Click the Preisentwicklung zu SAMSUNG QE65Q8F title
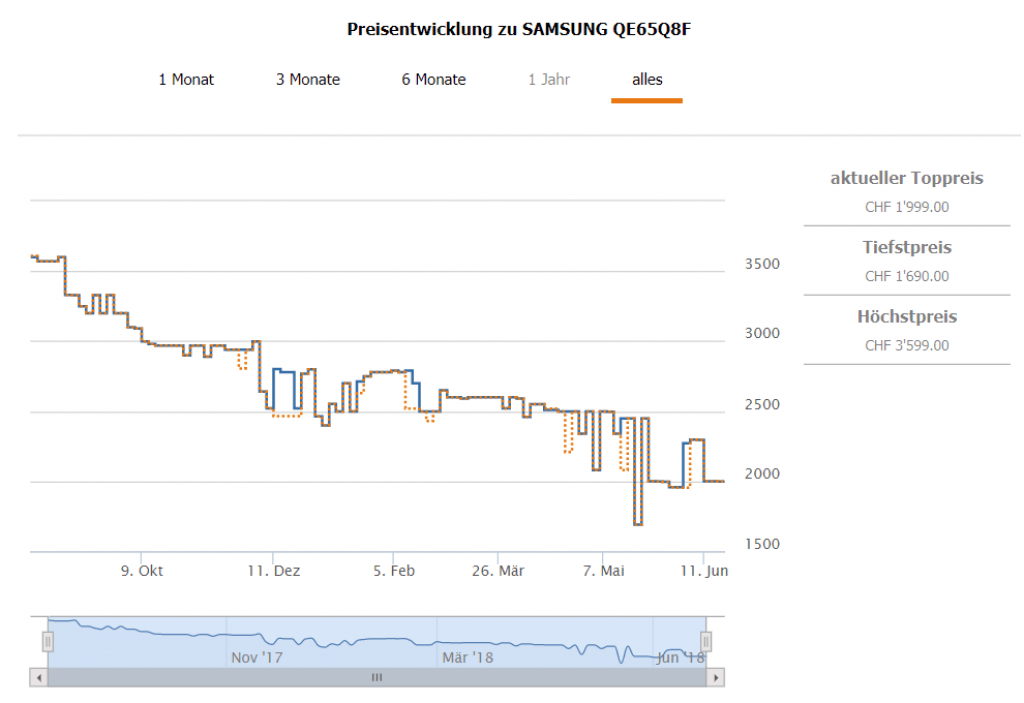Screen dimensions: 1024x703 519,29
